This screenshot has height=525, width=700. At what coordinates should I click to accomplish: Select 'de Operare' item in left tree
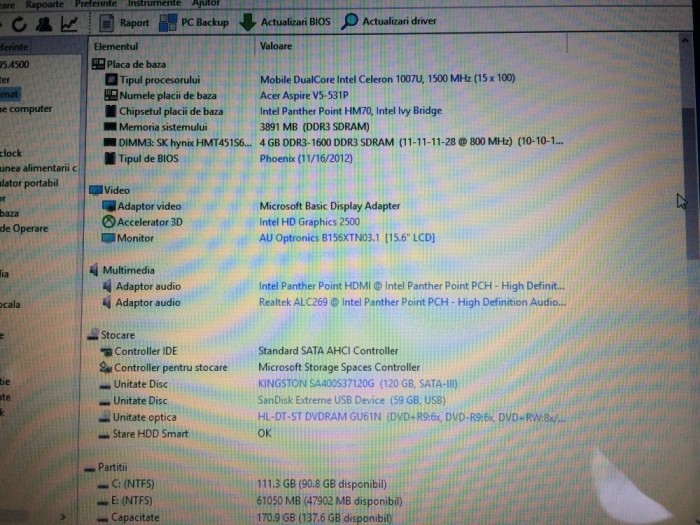[24, 229]
